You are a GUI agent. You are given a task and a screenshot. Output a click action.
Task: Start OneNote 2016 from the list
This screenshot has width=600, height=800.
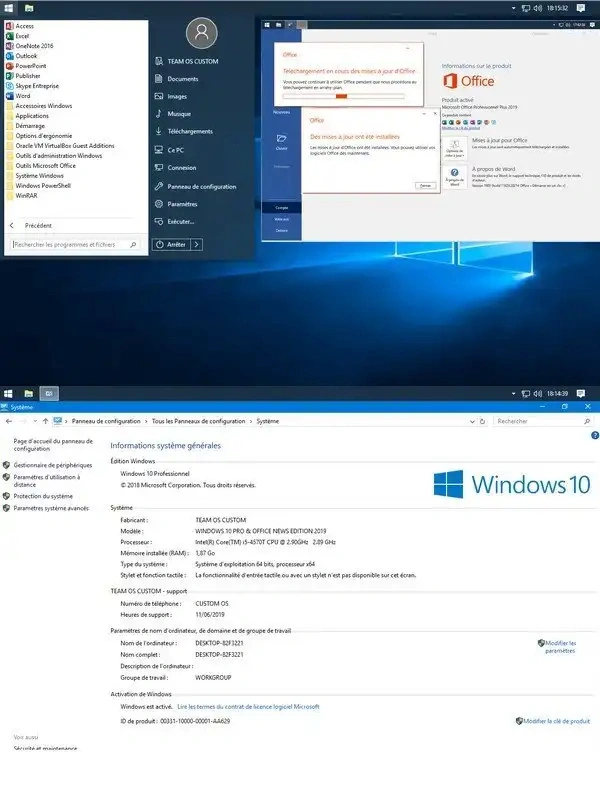pyautogui.click(x=34, y=45)
